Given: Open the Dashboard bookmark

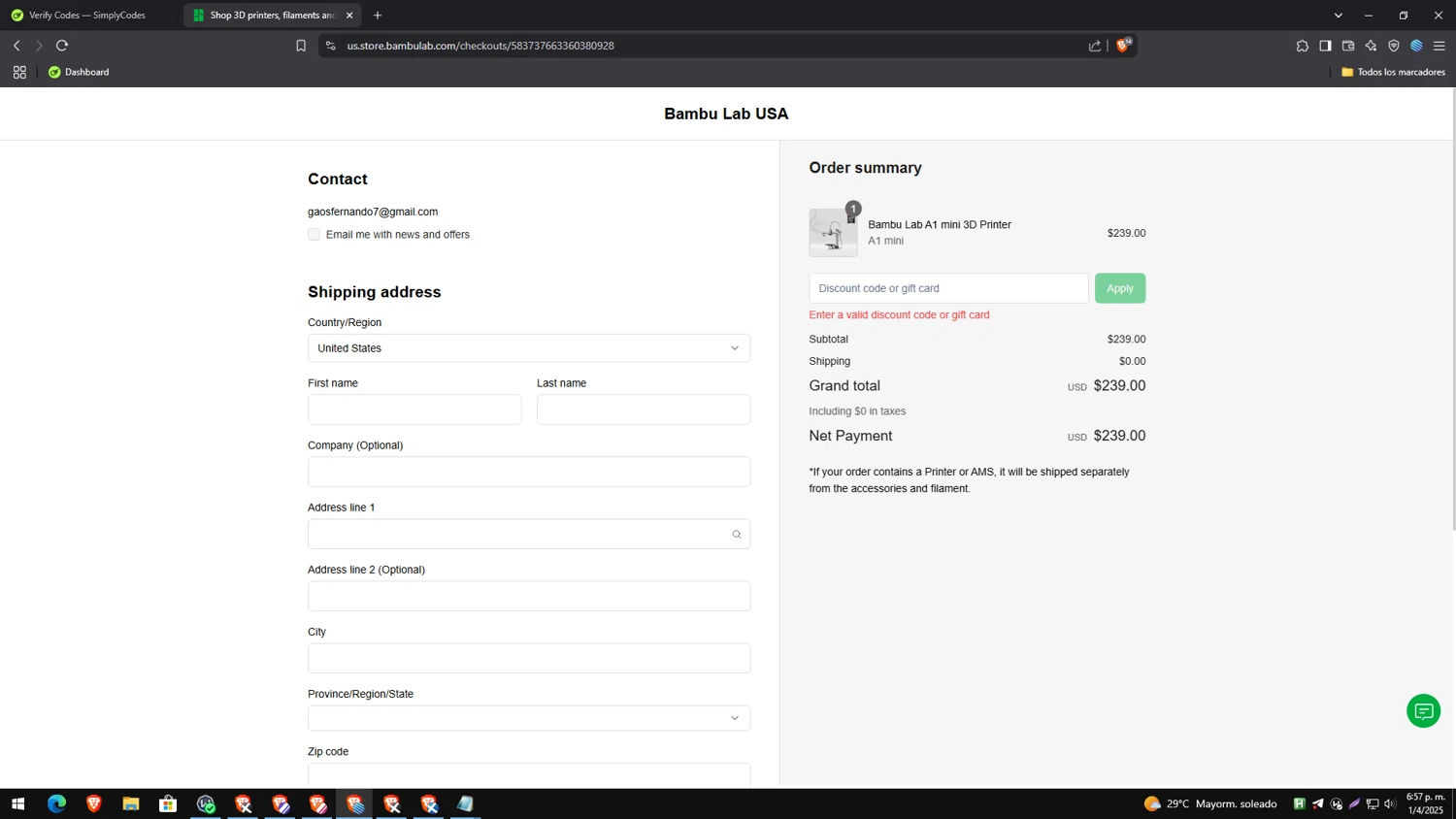Looking at the screenshot, I should click(79, 72).
